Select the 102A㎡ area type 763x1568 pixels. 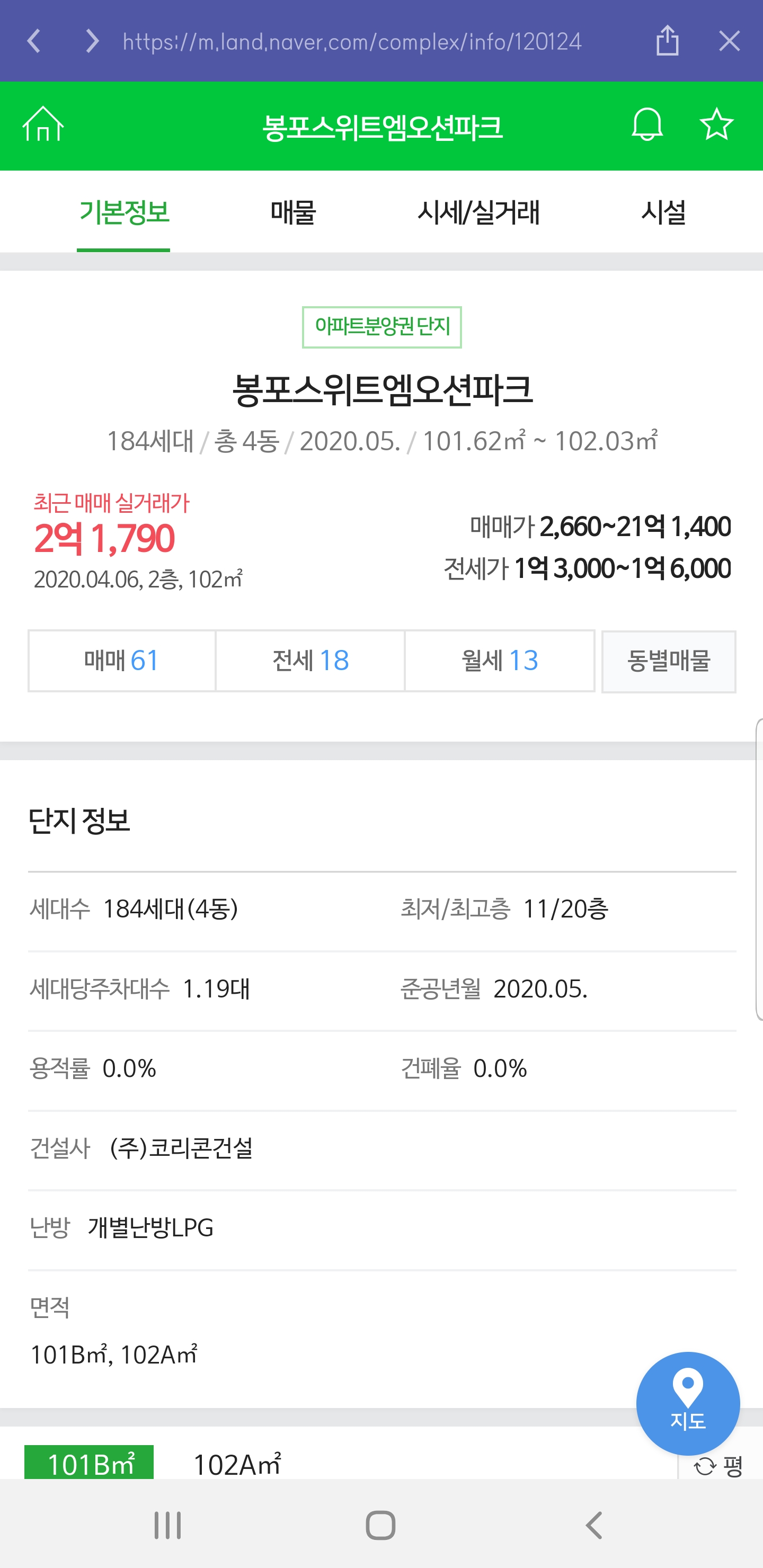(x=237, y=1465)
